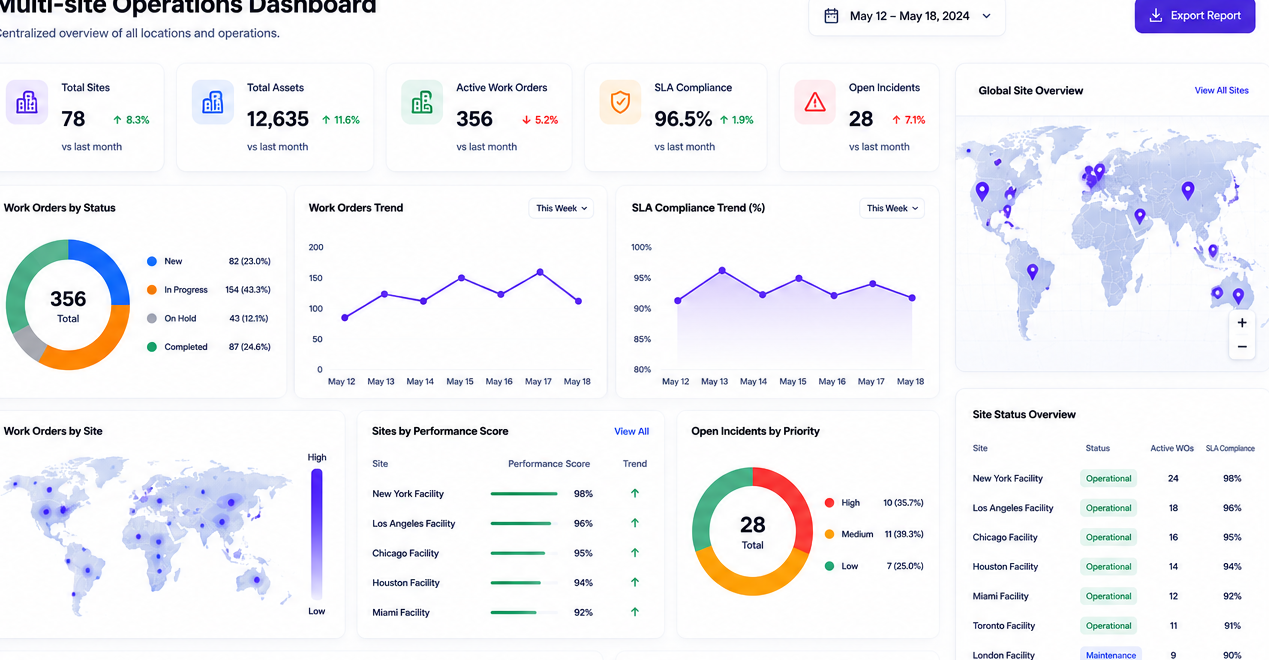This screenshot has height=660, width=1269.
Task: Click Houston Facility in Site Status Overview
Action: 1005,566
